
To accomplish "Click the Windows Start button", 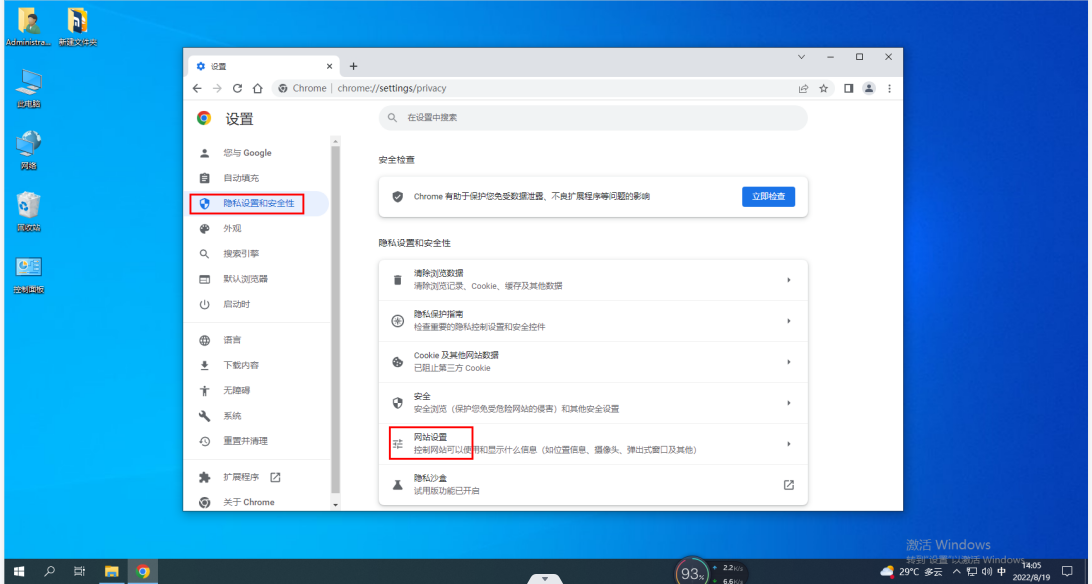I will click(20, 571).
